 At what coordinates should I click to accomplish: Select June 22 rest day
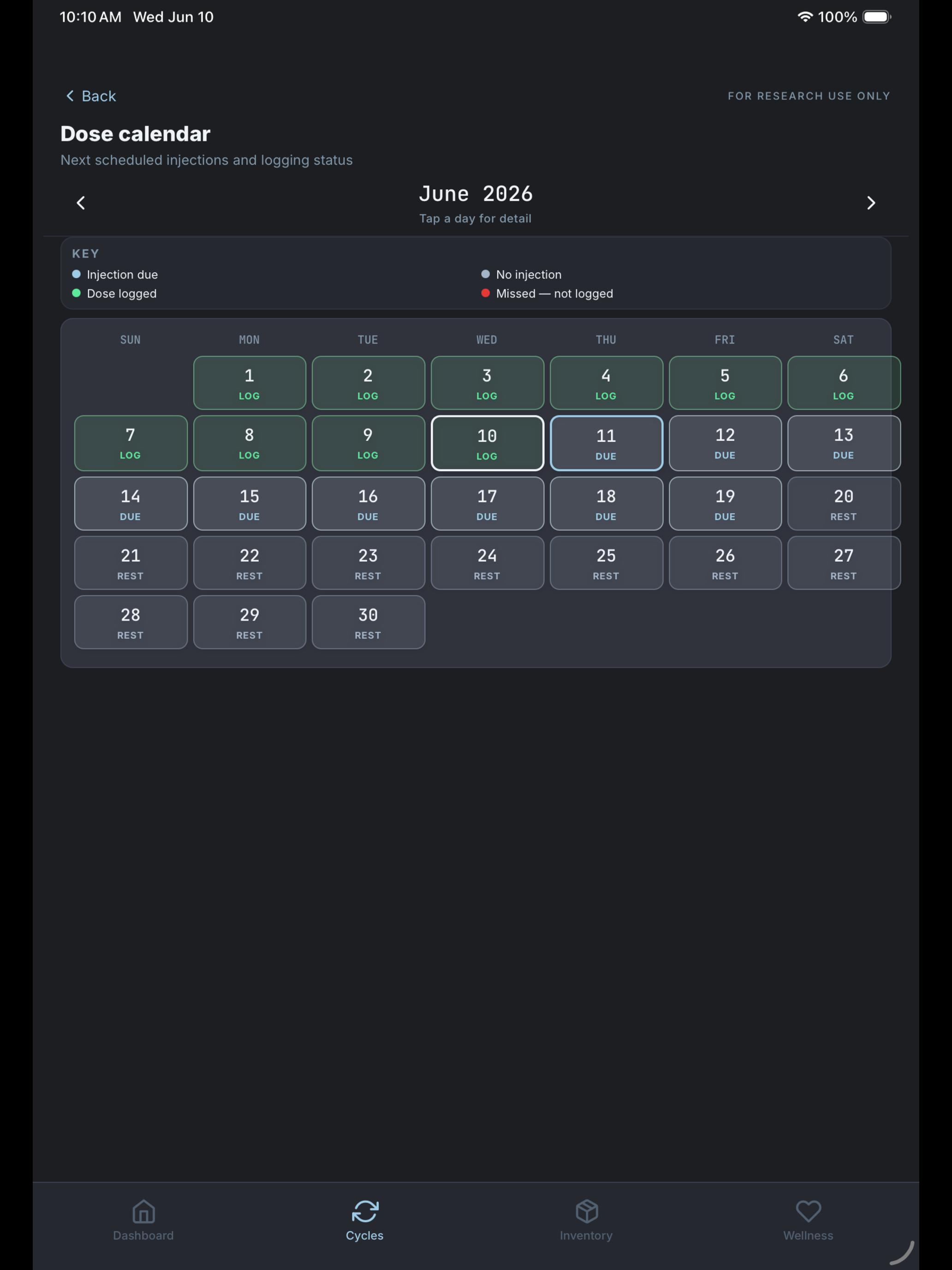[250, 563]
